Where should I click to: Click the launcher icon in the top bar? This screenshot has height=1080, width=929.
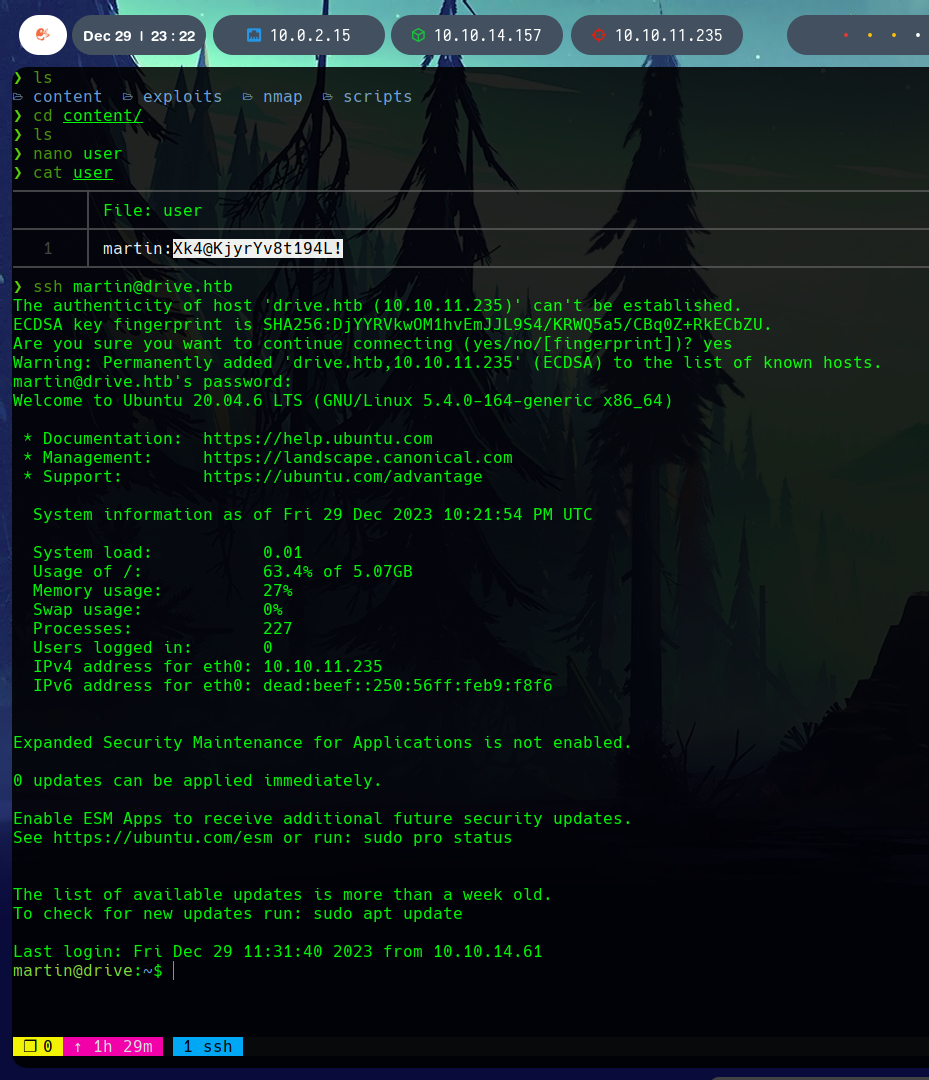[x=41, y=35]
